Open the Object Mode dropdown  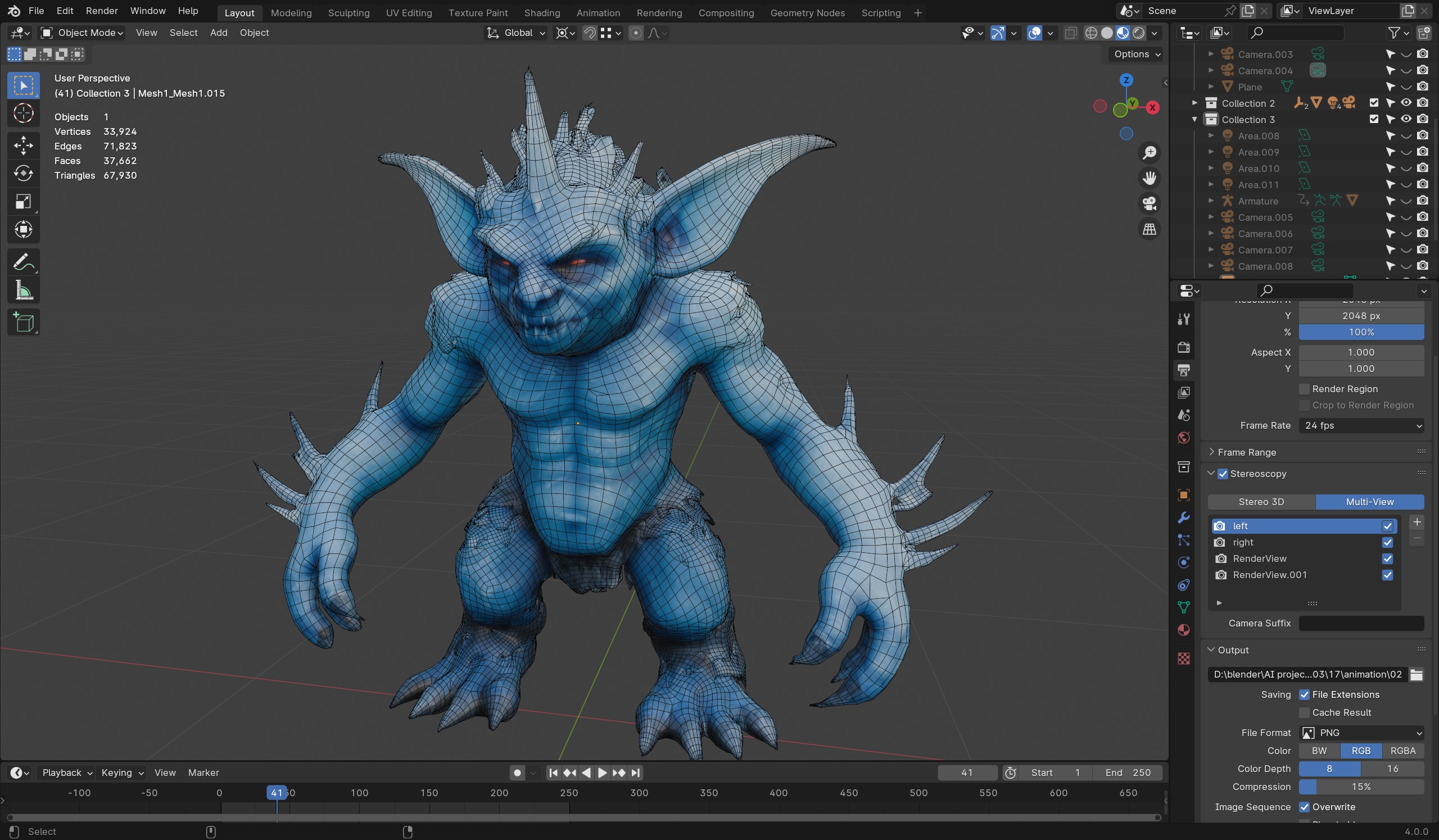(x=82, y=33)
